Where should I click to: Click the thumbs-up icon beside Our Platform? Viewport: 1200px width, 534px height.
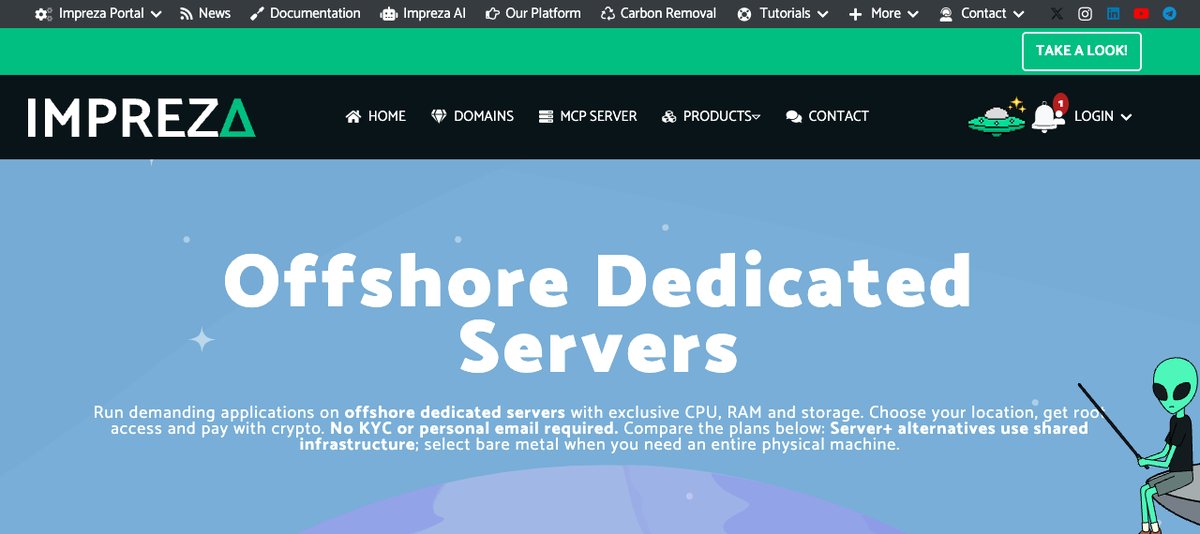coord(493,14)
